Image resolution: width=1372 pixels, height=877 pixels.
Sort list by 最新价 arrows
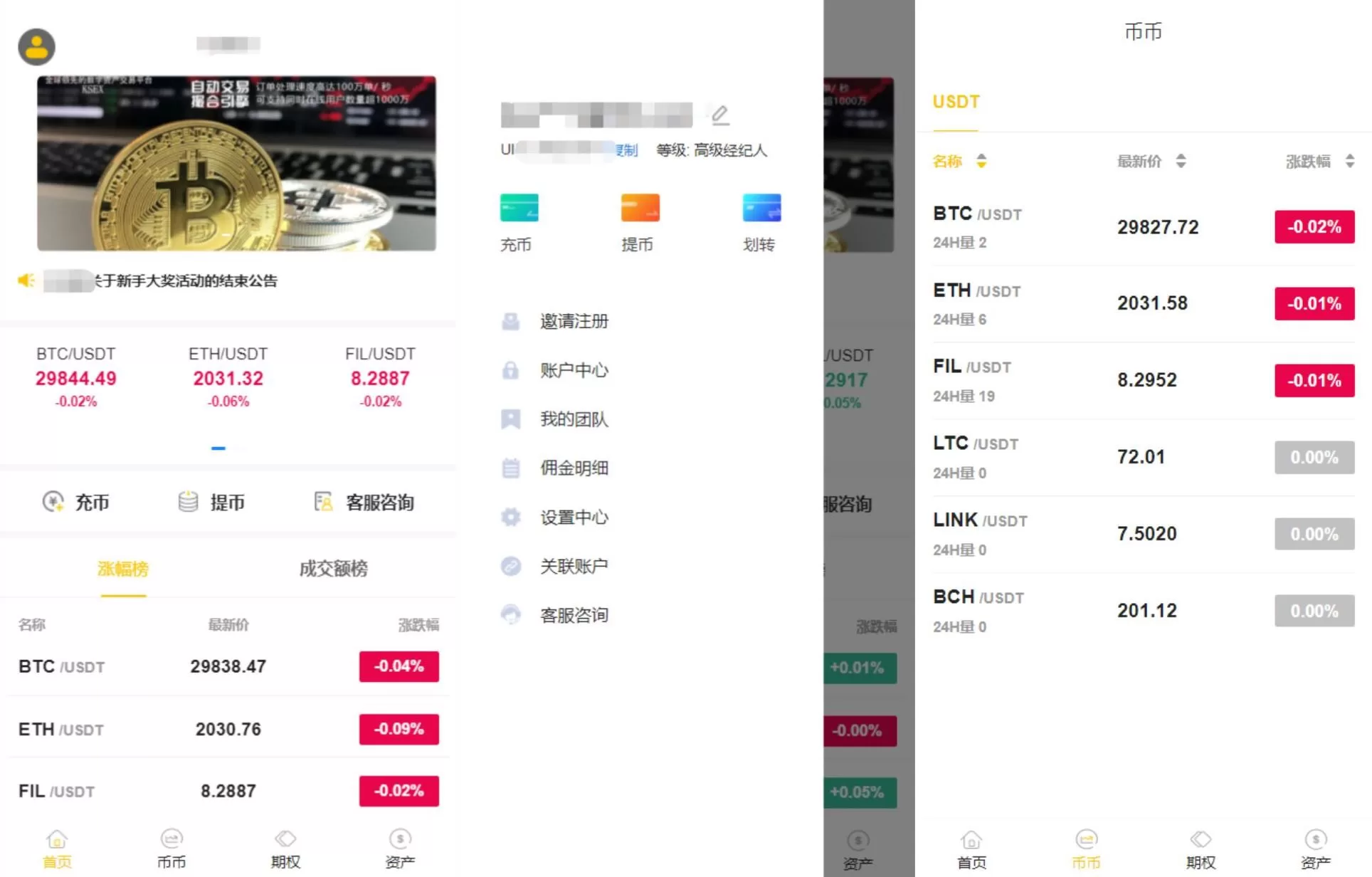(x=1181, y=161)
